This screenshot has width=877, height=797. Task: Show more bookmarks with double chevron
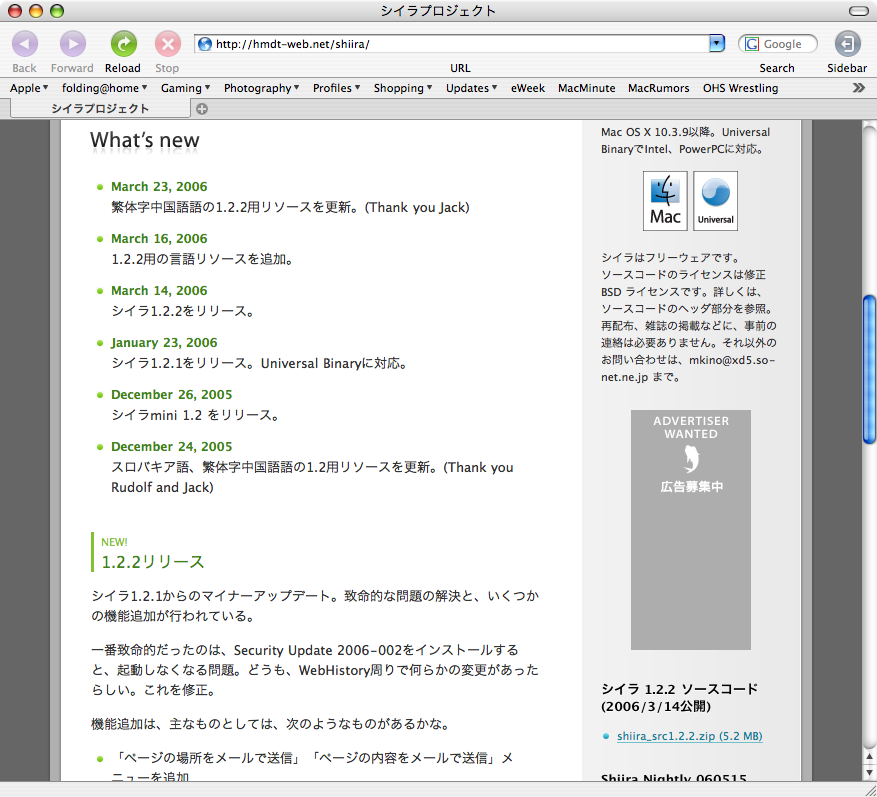click(859, 88)
